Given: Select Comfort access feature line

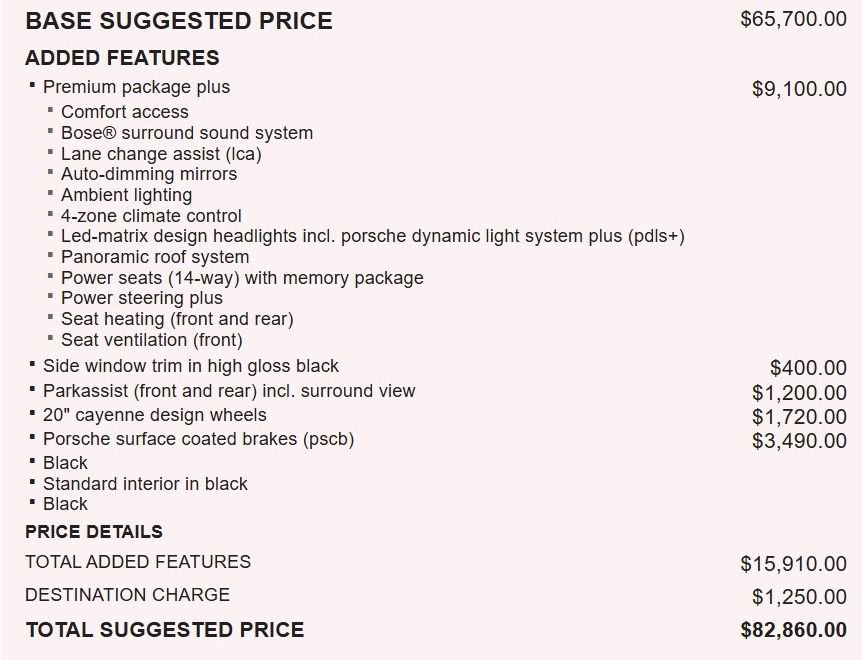Looking at the screenshot, I should pos(124,112).
